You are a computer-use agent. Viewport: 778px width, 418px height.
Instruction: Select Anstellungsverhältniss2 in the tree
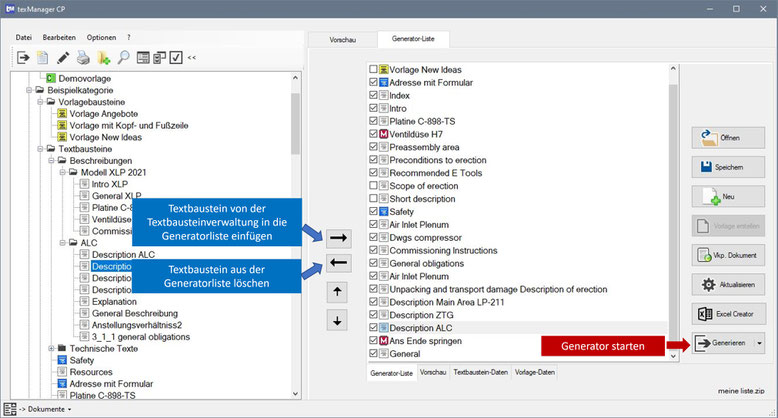(137, 325)
